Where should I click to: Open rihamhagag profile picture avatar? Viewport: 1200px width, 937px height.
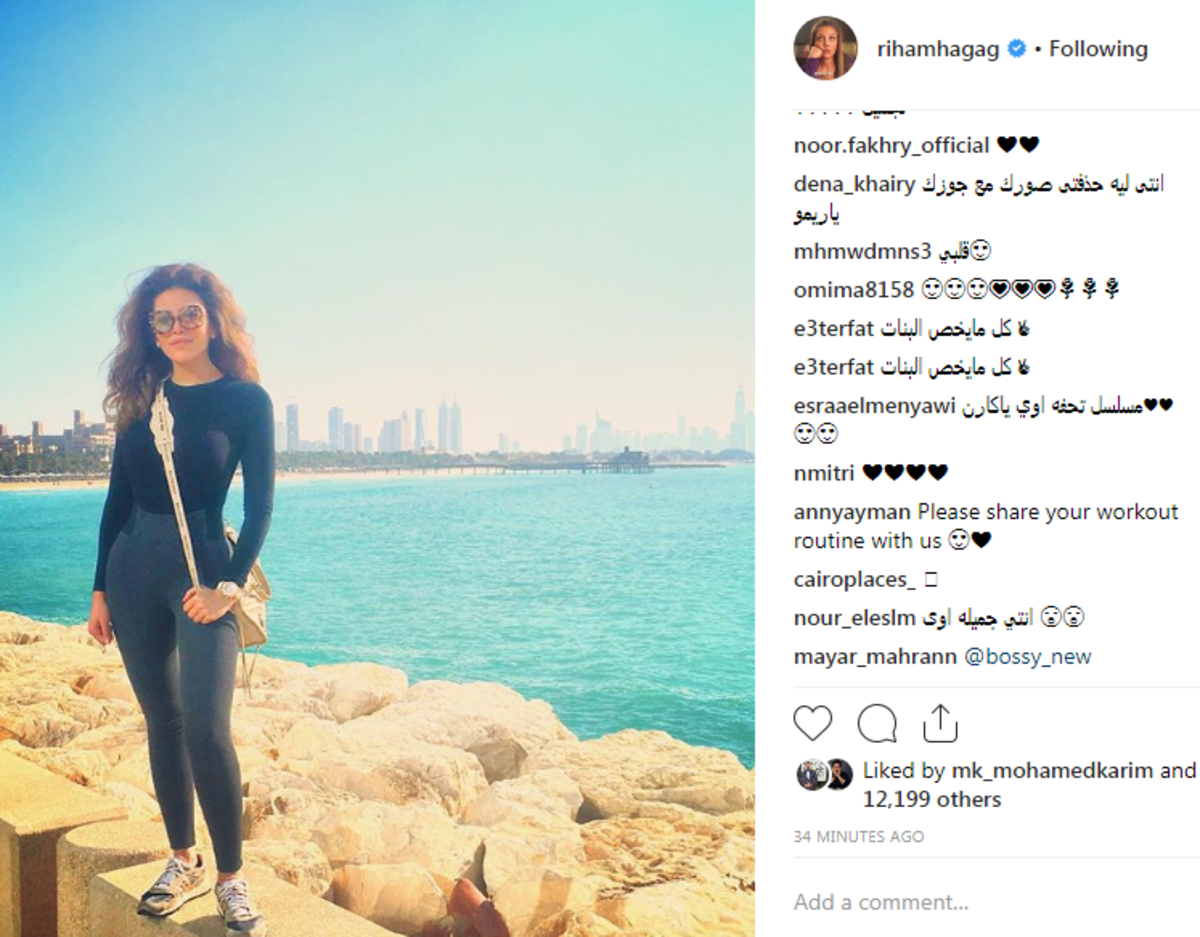click(x=825, y=48)
